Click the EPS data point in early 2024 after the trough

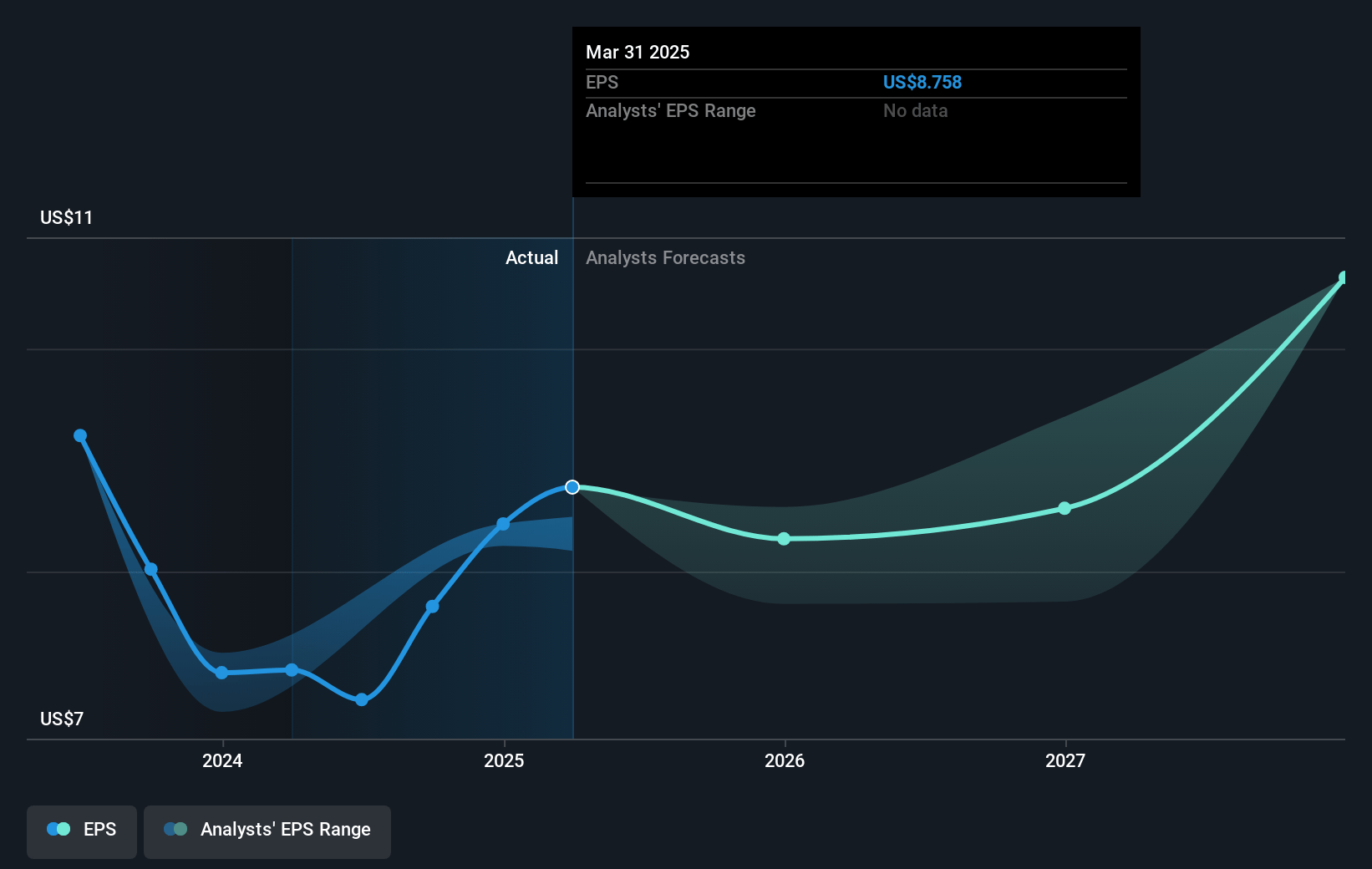[292, 669]
